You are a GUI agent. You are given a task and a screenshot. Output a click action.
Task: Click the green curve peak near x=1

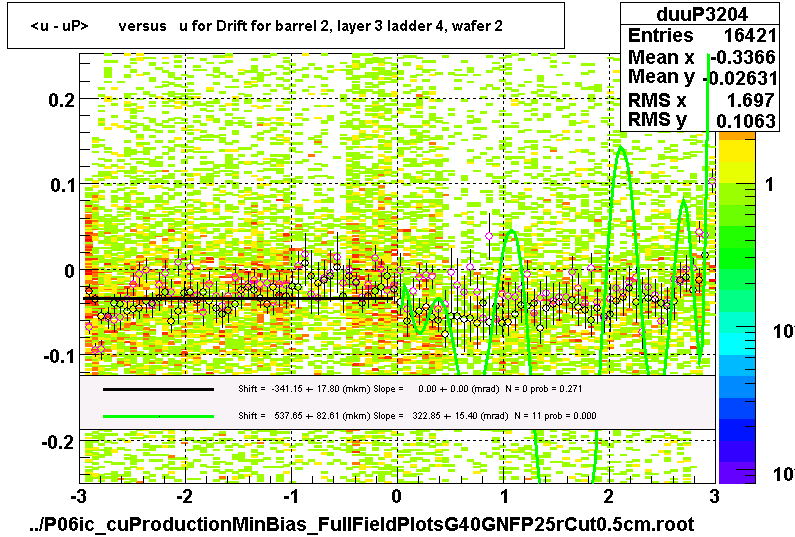[x=512, y=231]
